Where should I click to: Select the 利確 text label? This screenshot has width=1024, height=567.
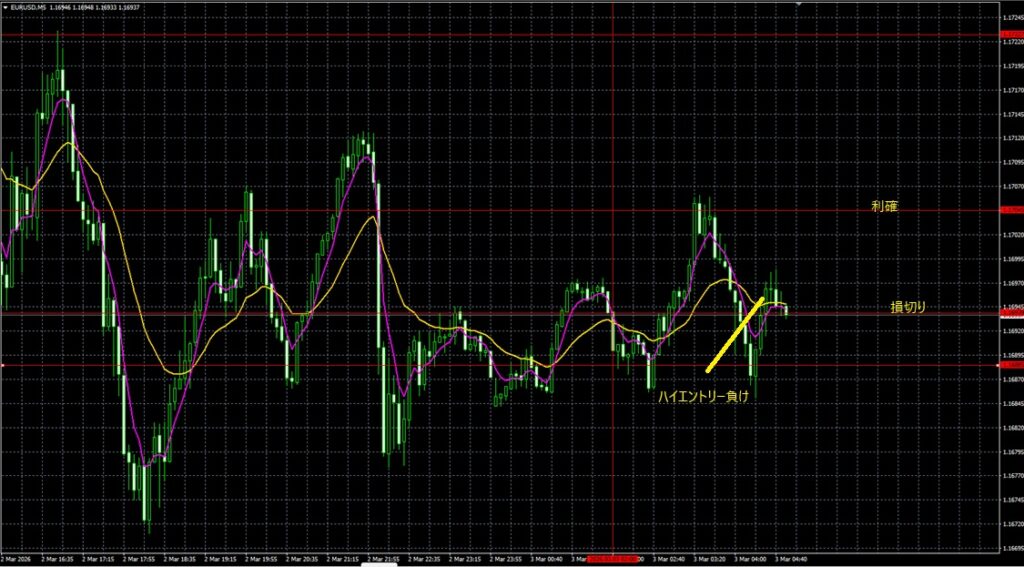[884, 206]
